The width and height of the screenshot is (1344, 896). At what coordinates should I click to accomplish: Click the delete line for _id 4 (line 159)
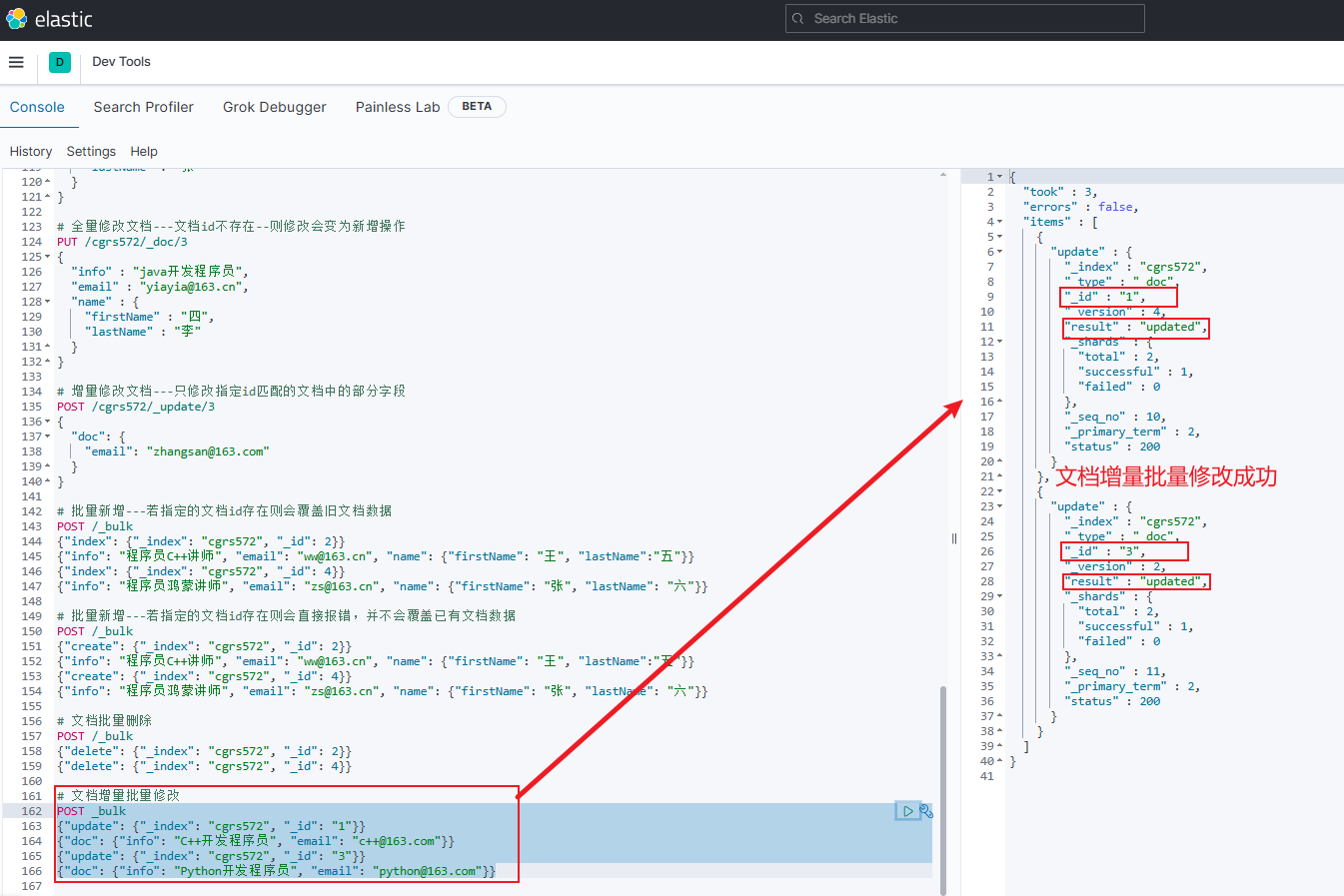(x=204, y=766)
